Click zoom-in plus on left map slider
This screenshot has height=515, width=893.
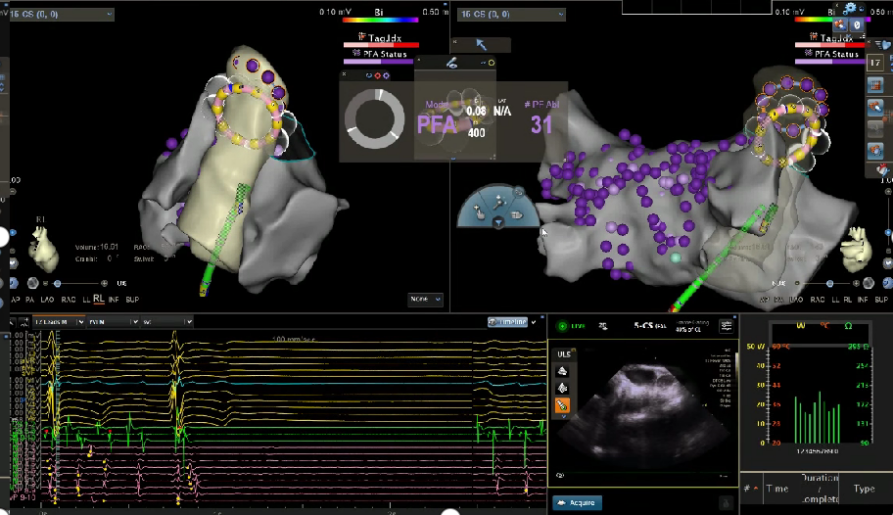(104, 283)
